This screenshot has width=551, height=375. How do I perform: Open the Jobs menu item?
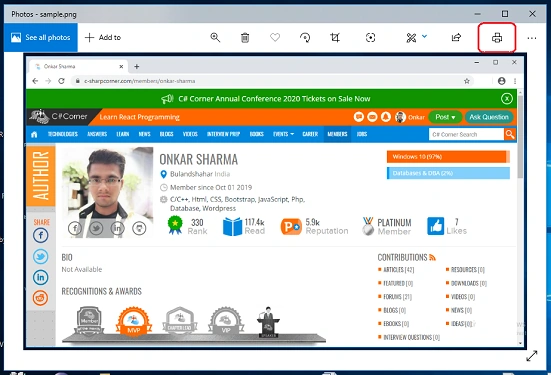pos(362,134)
